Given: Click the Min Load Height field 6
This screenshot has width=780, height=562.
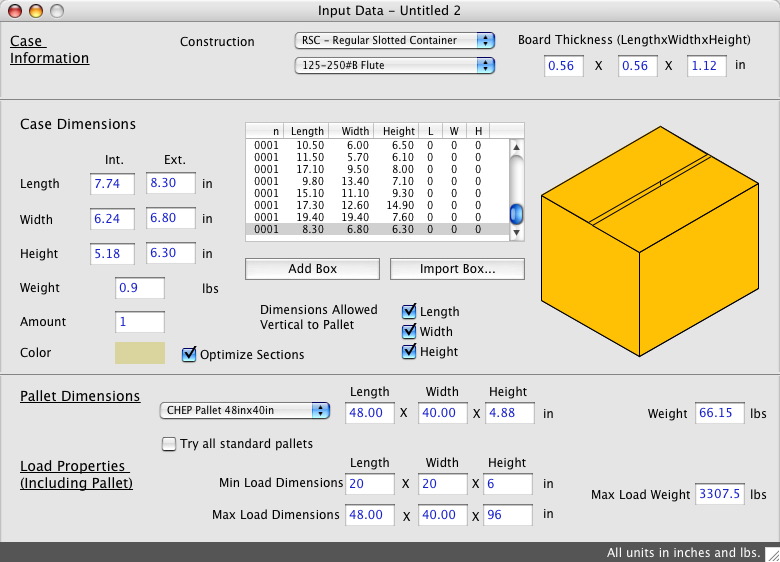Looking at the screenshot, I should tap(509, 484).
